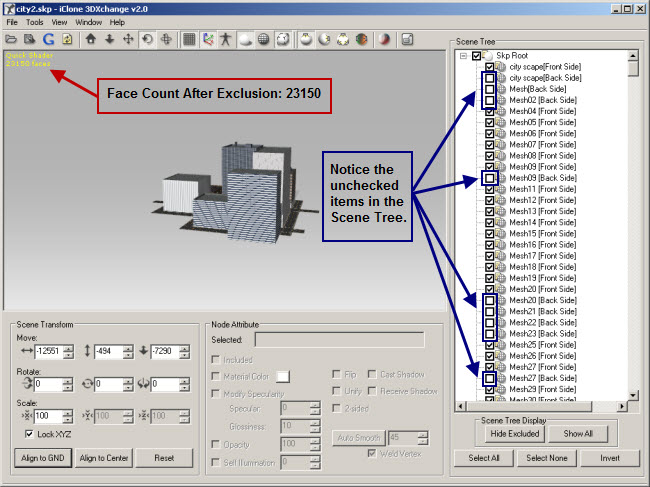Increase Move Z value with up arrow
The image size is (650, 487).
(x=185, y=348)
